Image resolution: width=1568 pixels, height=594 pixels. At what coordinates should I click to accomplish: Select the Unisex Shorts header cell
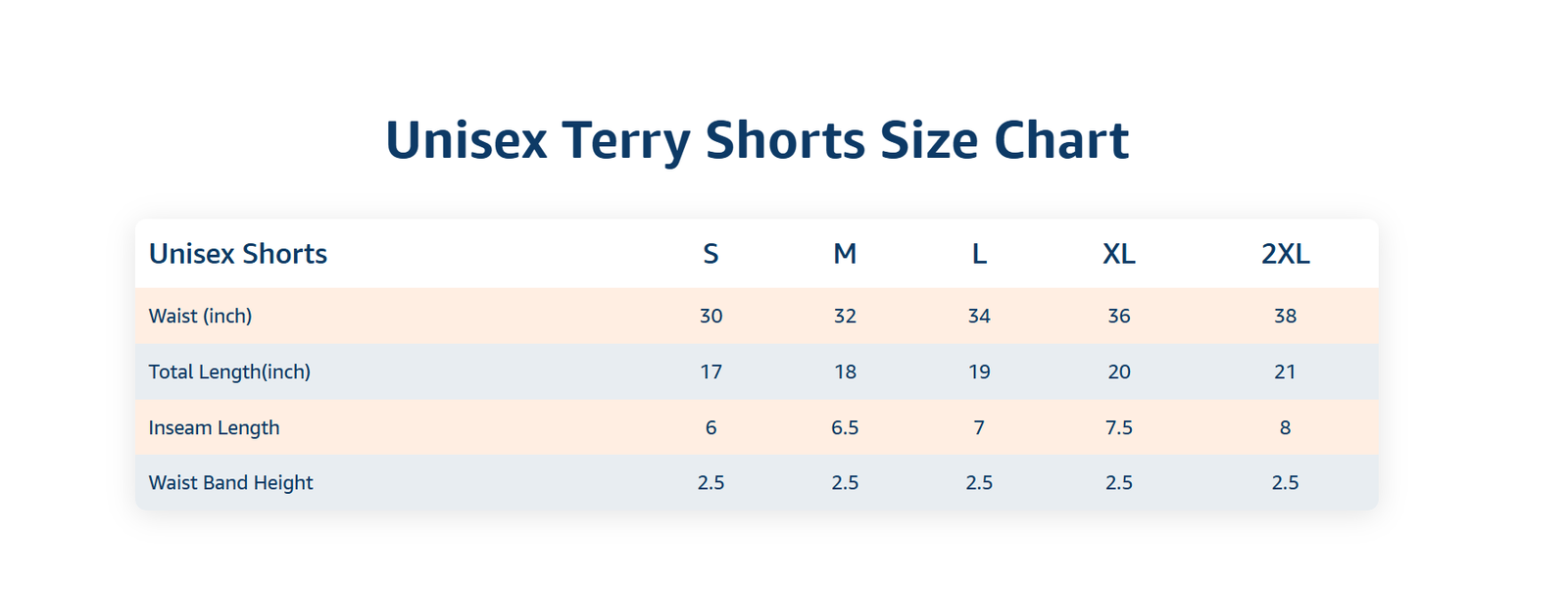tap(238, 254)
